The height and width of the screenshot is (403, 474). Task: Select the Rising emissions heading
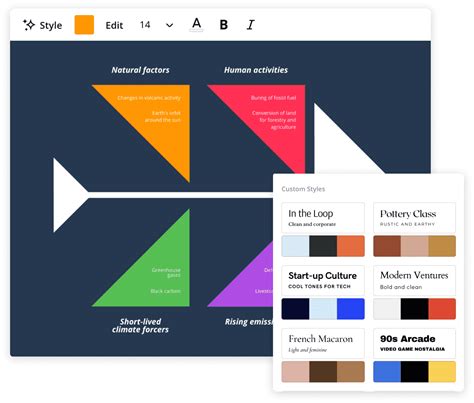[x=249, y=322]
